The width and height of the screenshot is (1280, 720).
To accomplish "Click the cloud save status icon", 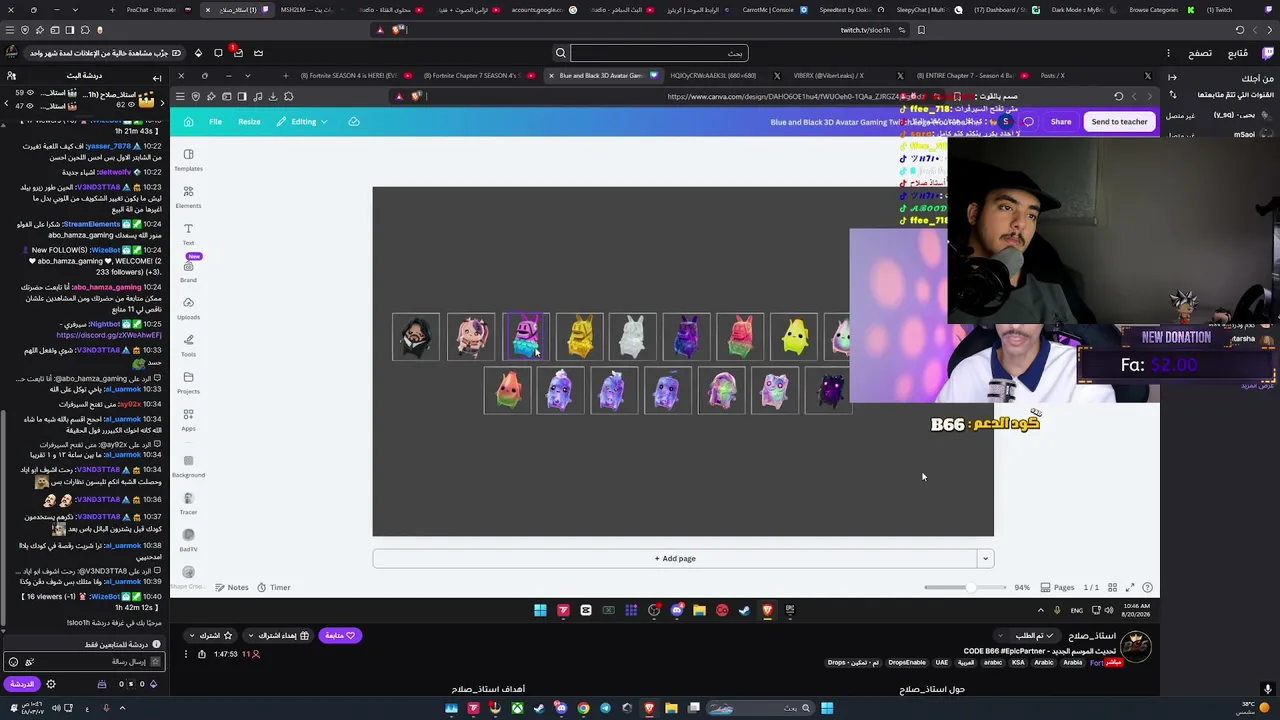I will pyautogui.click(x=354, y=122).
